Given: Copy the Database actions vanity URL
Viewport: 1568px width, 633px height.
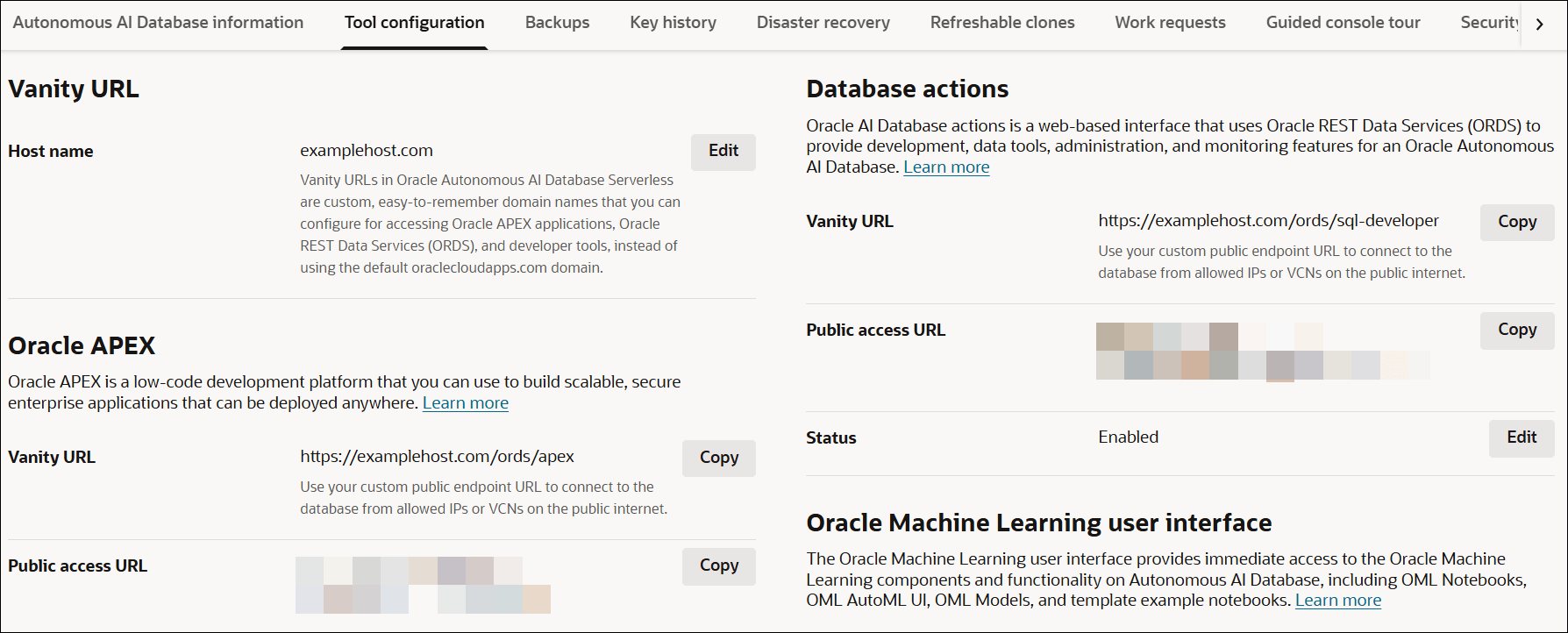Looking at the screenshot, I should [x=1516, y=222].
